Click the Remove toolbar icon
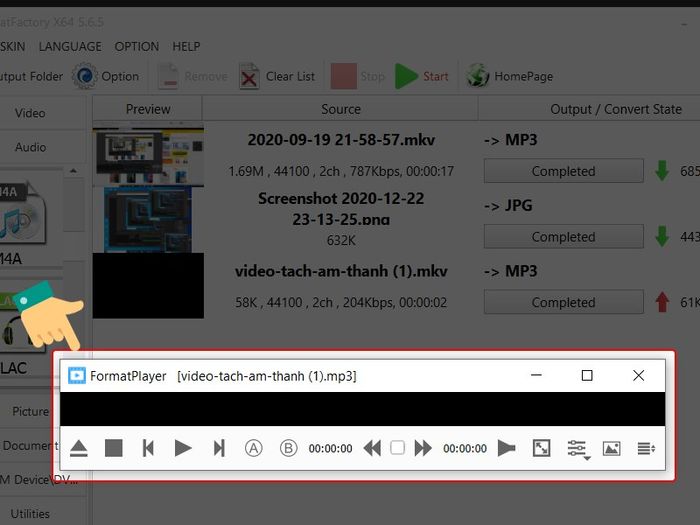 (x=169, y=76)
